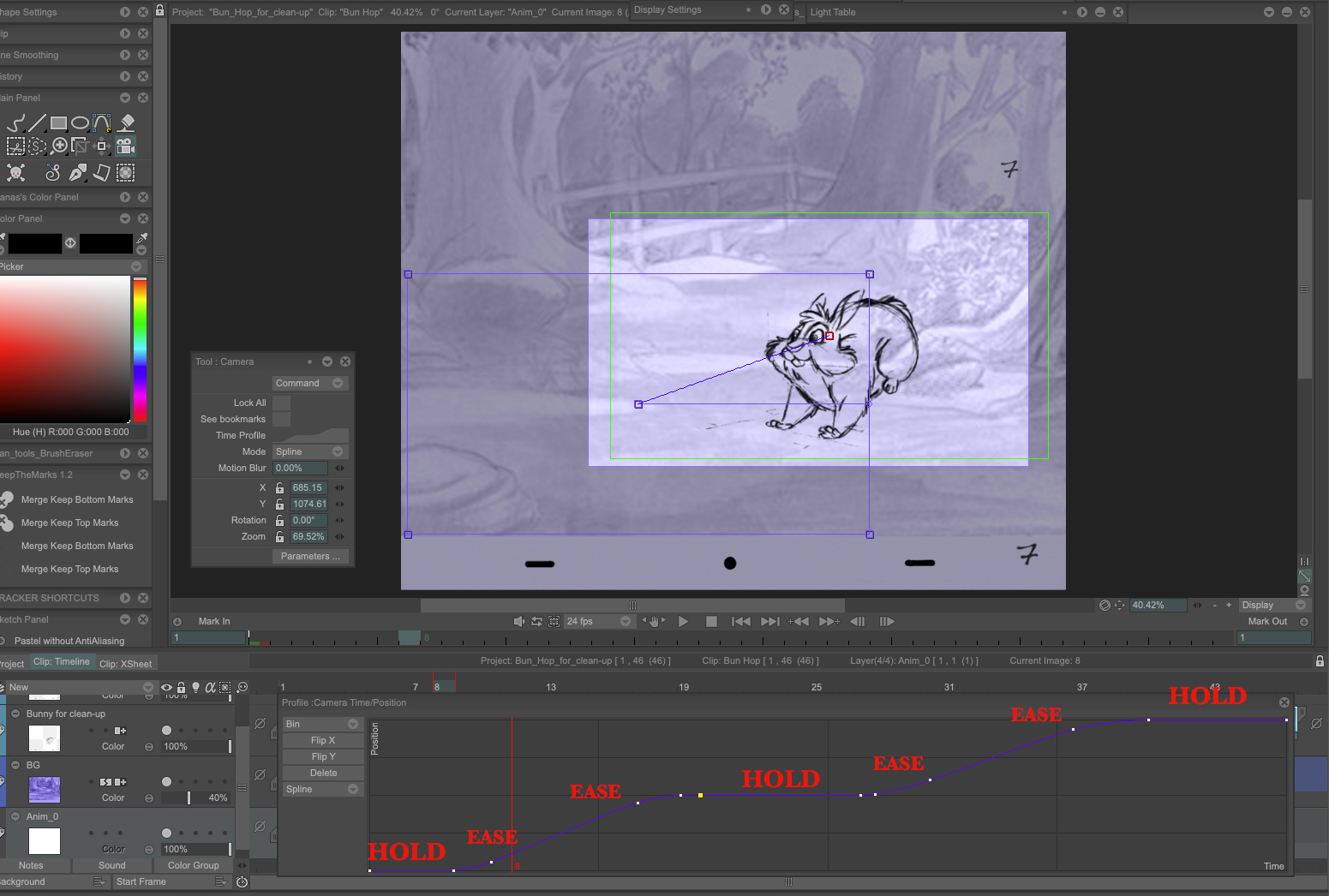Select the ellipse shape tool
This screenshot has height=896, width=1329.
(x=80, y=123)
